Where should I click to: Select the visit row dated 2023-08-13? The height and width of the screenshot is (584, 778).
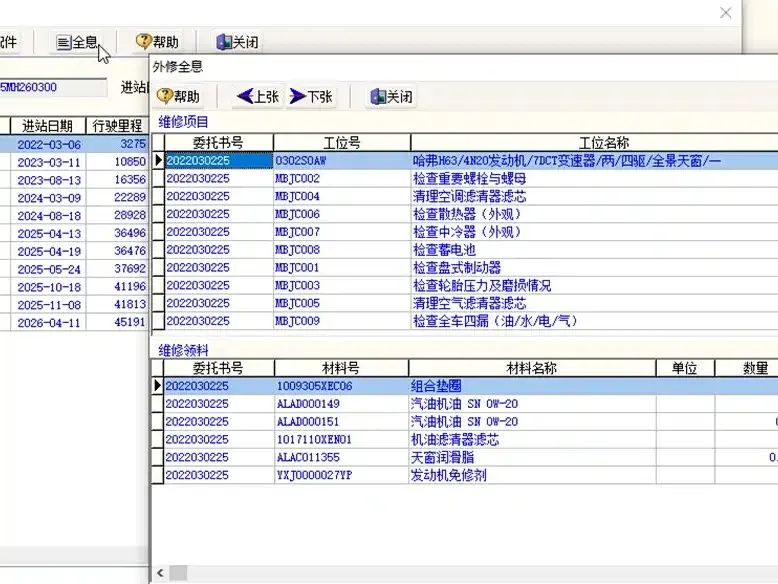[74, 180]
